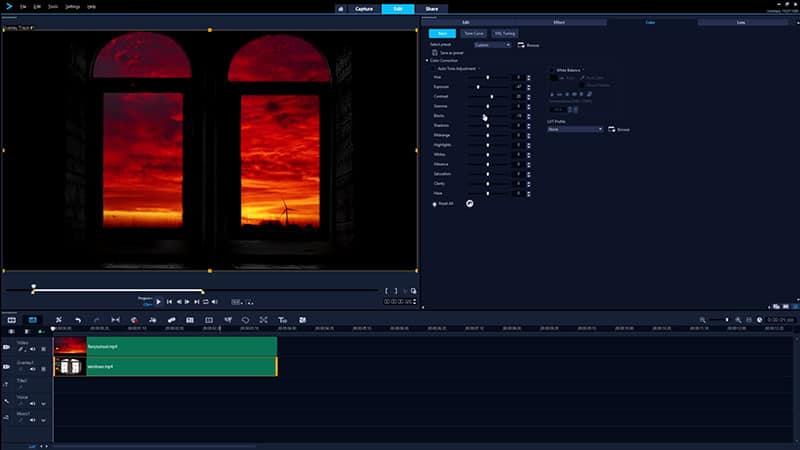Switch to Timeline view

point(33,320)
